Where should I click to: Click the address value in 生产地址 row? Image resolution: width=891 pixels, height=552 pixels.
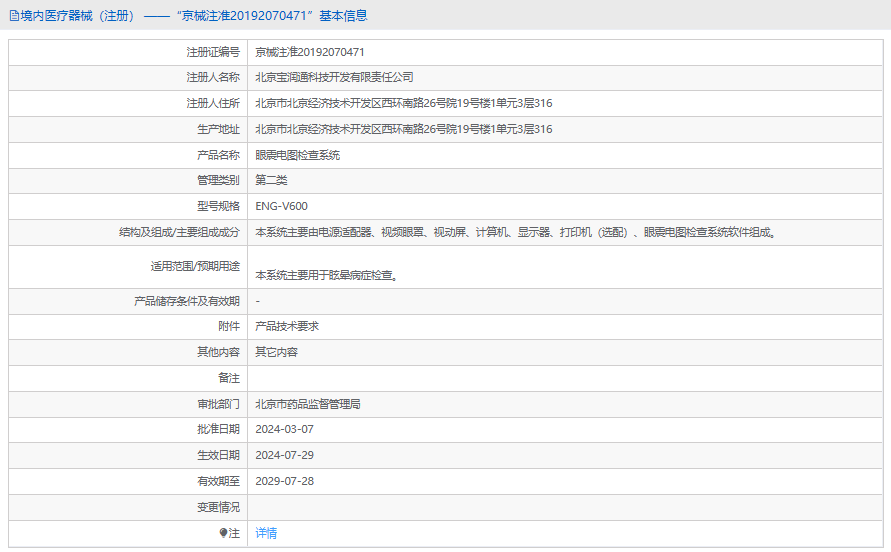pyautogui.click(x=403, y=130)
